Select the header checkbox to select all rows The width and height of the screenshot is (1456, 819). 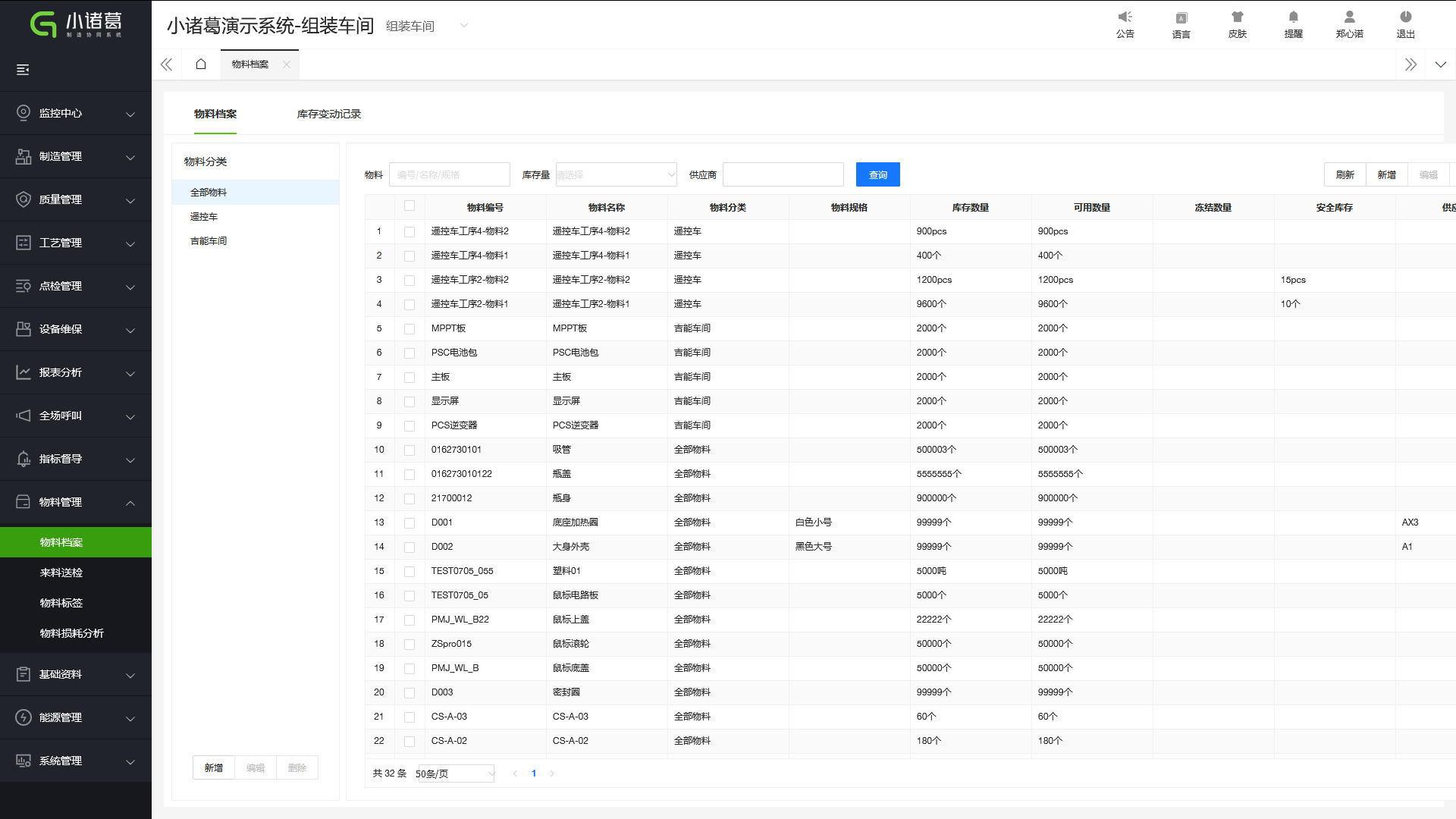click(x=409, y=206)
